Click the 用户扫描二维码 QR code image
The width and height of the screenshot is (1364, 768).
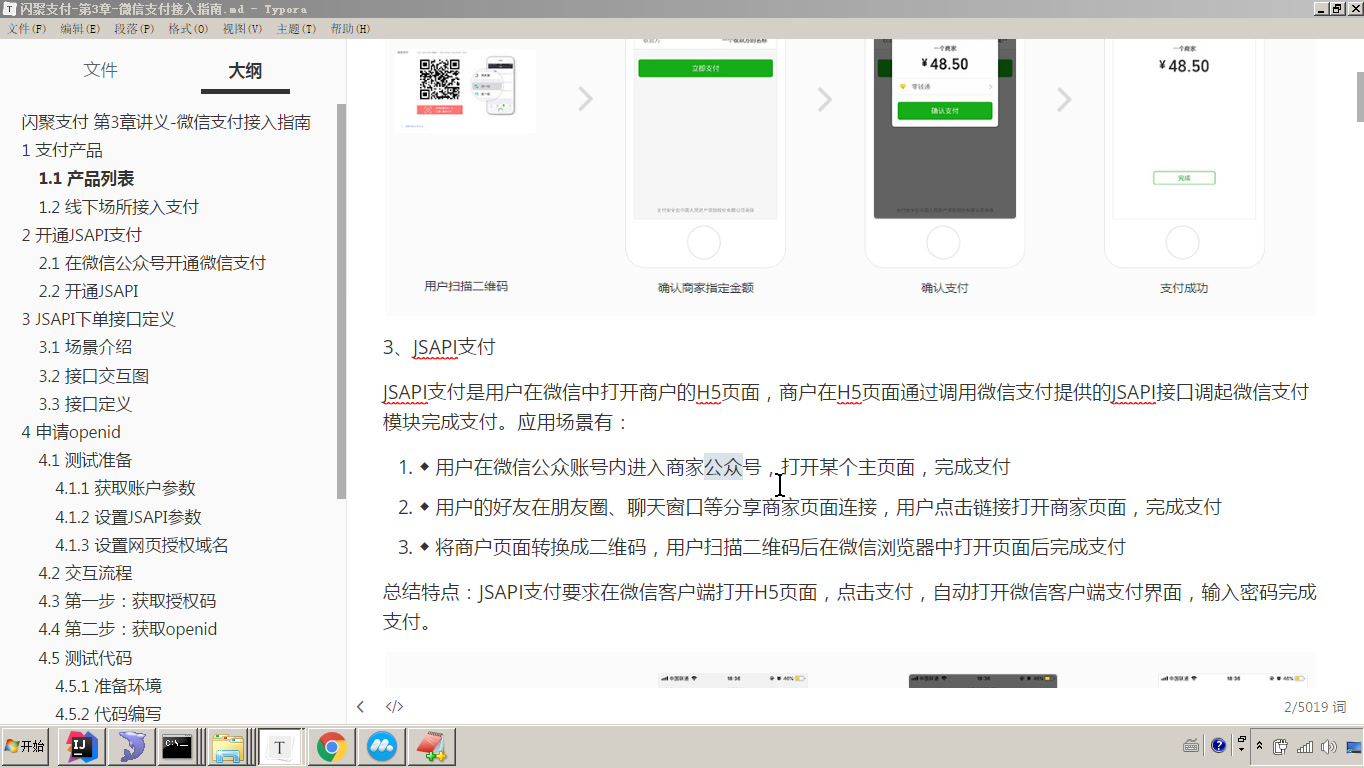click(x=465, y=90)
